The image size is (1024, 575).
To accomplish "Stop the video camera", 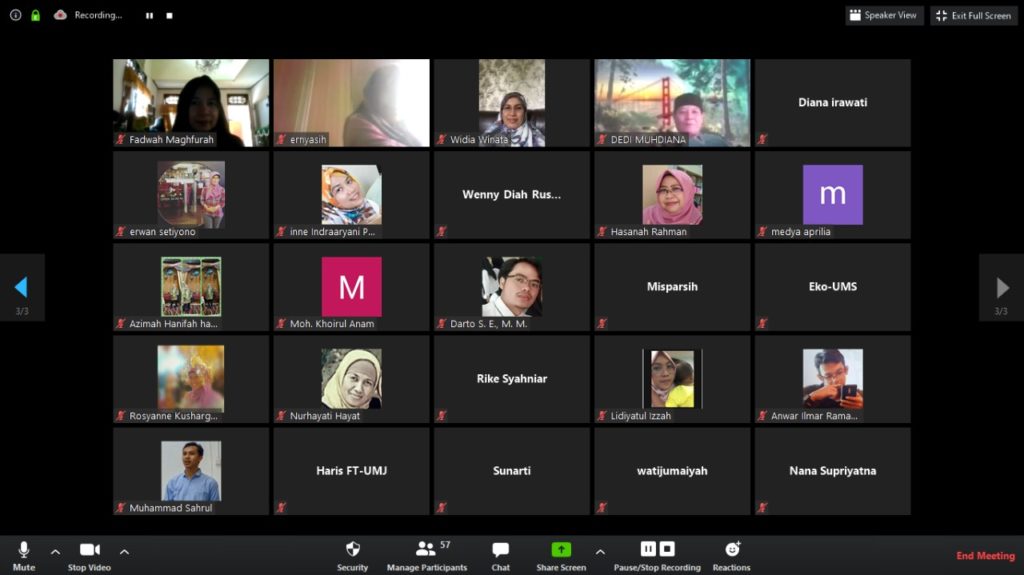I will 89,555.
